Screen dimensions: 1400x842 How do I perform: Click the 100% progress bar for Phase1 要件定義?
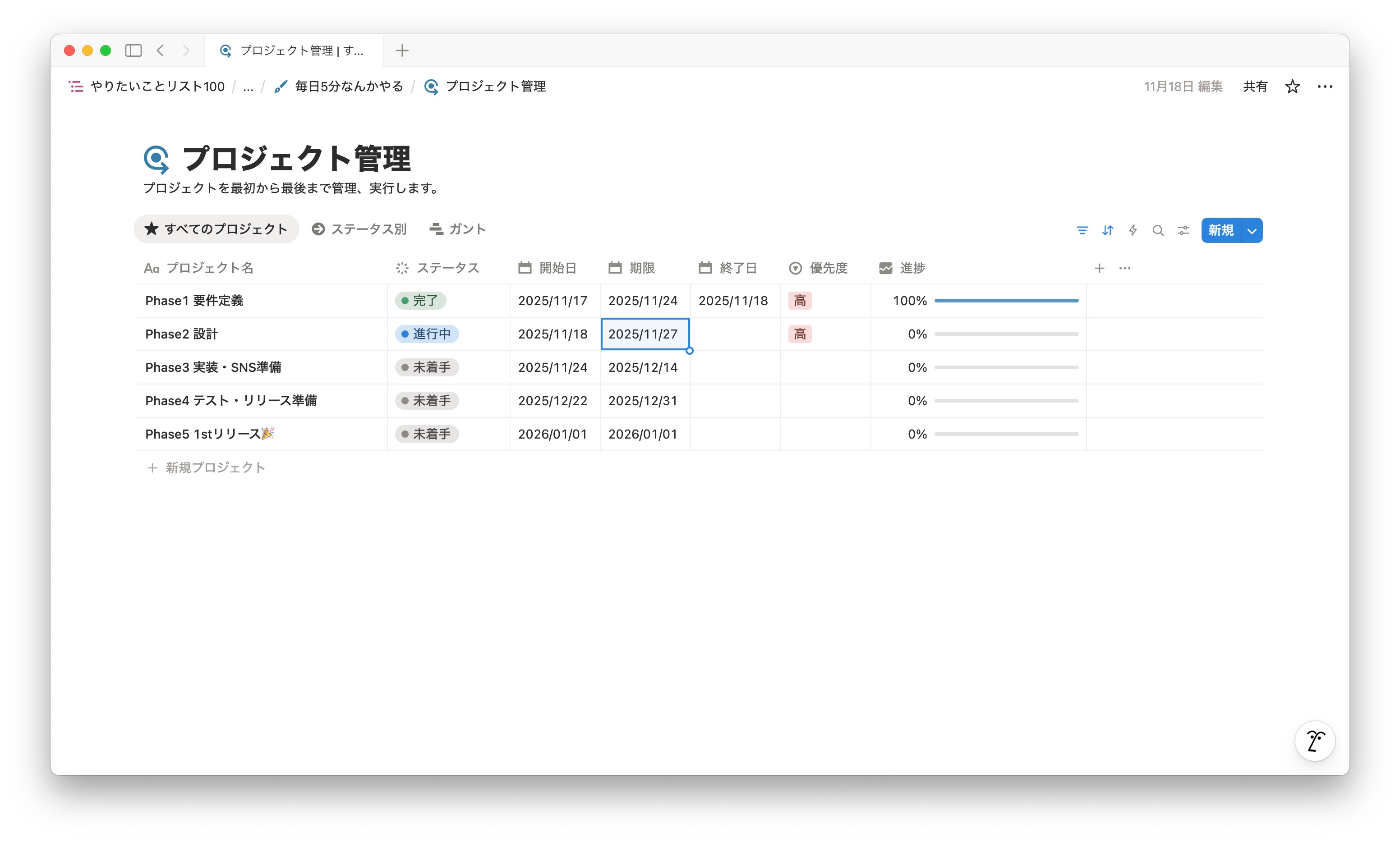[x=1007, y=300]
